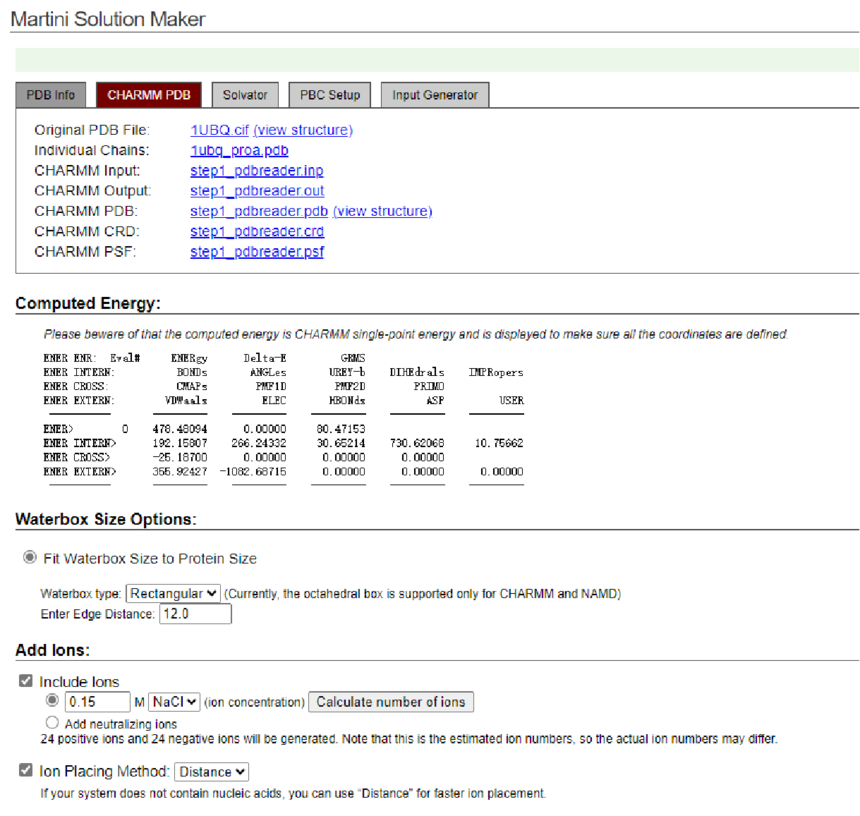The width and height of the screenshot is (860, 816).
Task: View structure of the CHARMM PDB
Action: (382, 211)
